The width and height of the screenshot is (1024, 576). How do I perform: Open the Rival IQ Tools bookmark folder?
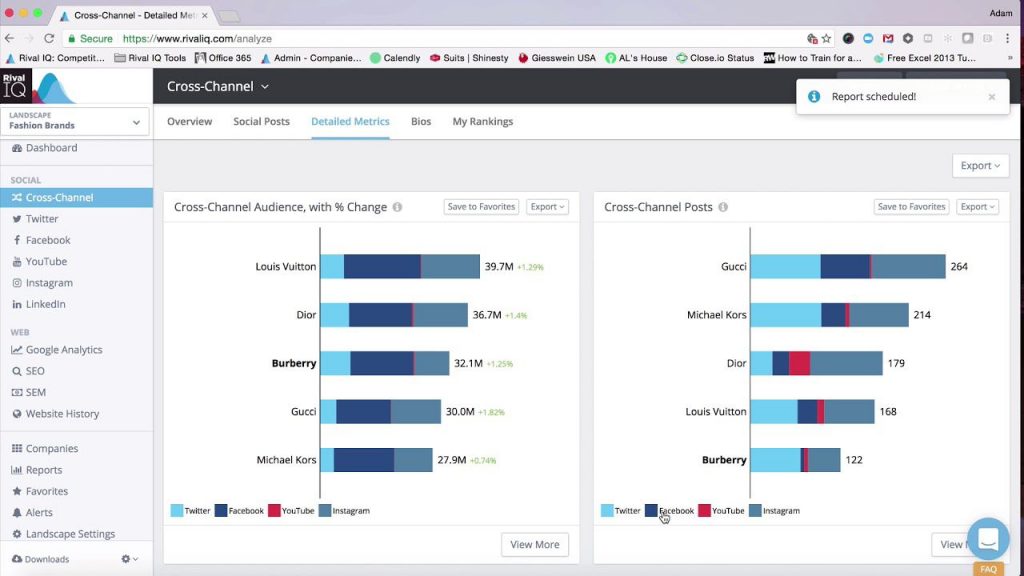(x=150, y=58)
